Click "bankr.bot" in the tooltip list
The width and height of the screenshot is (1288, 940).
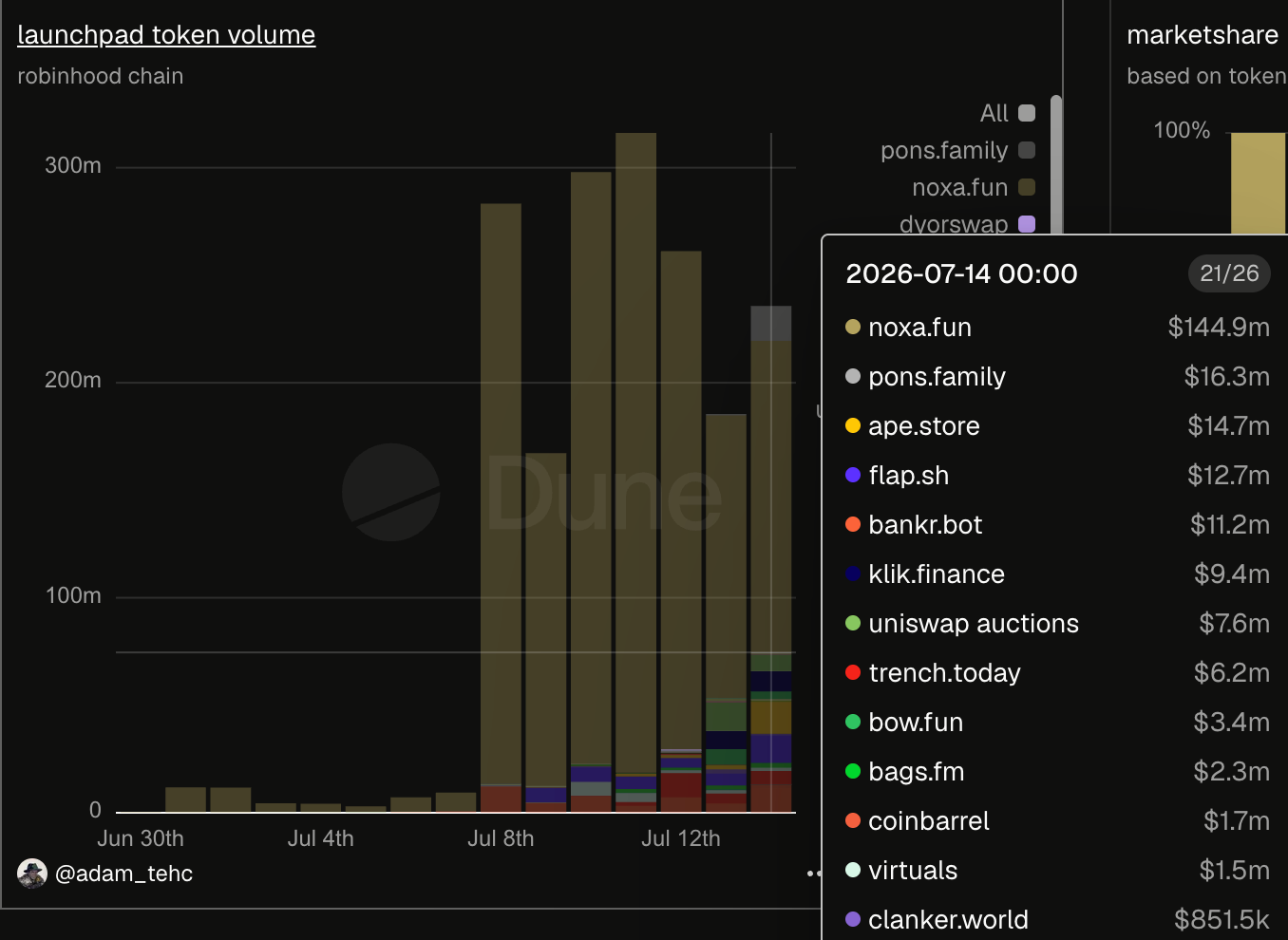click(x=925, y=525)
